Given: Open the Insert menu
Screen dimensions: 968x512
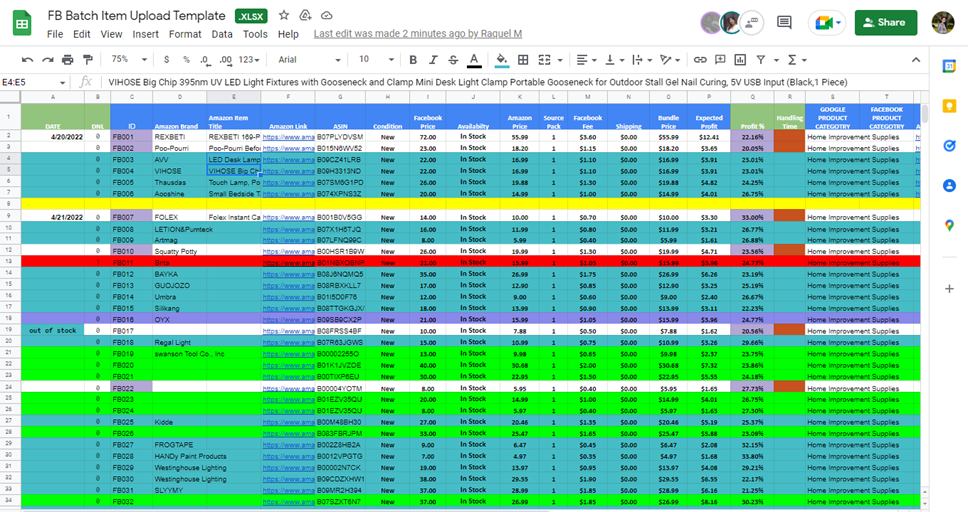Looking at the screenshot, I should (x=146, y=34).
